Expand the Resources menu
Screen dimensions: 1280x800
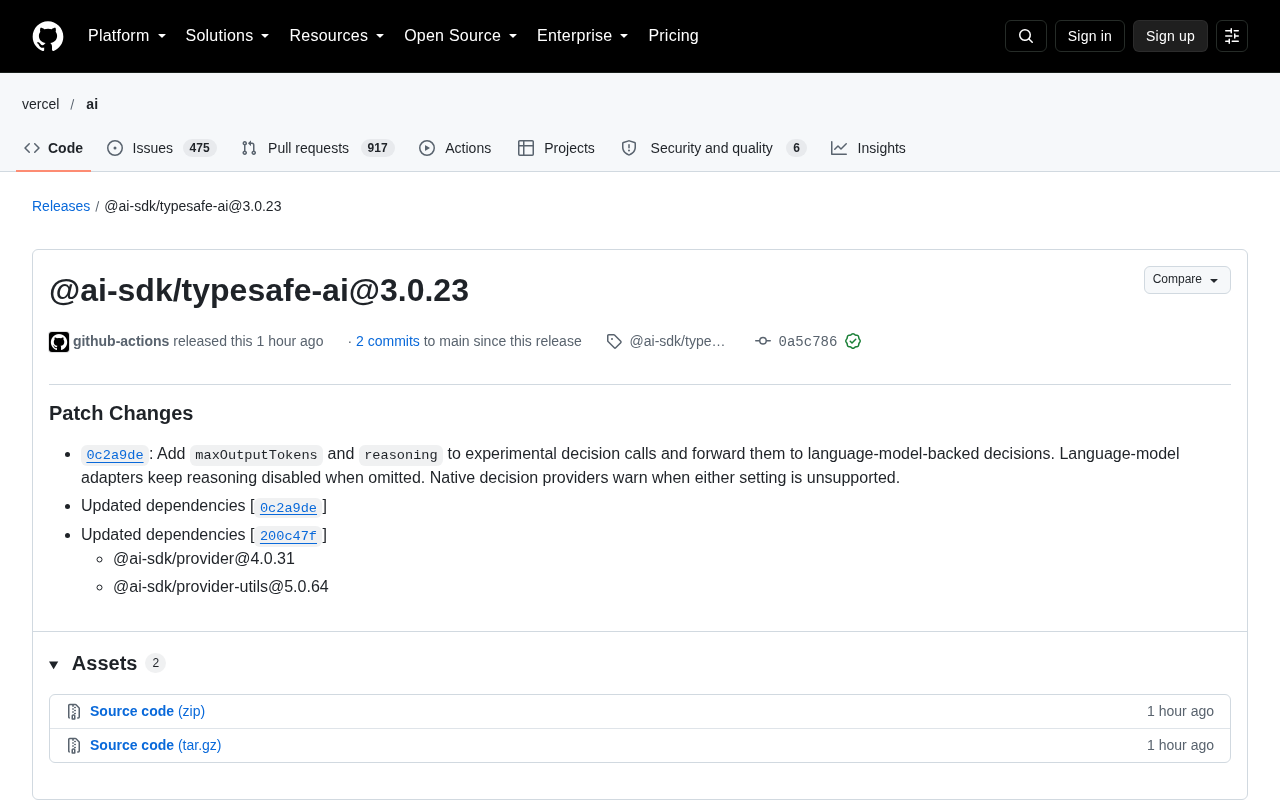(337, 36)
